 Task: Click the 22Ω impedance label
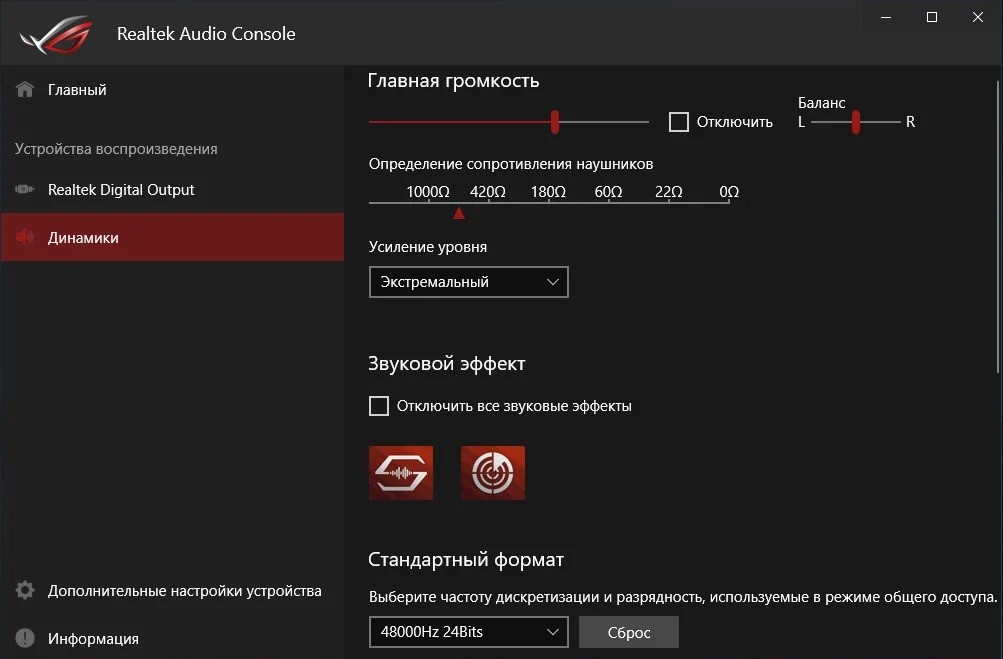[668, 191]
